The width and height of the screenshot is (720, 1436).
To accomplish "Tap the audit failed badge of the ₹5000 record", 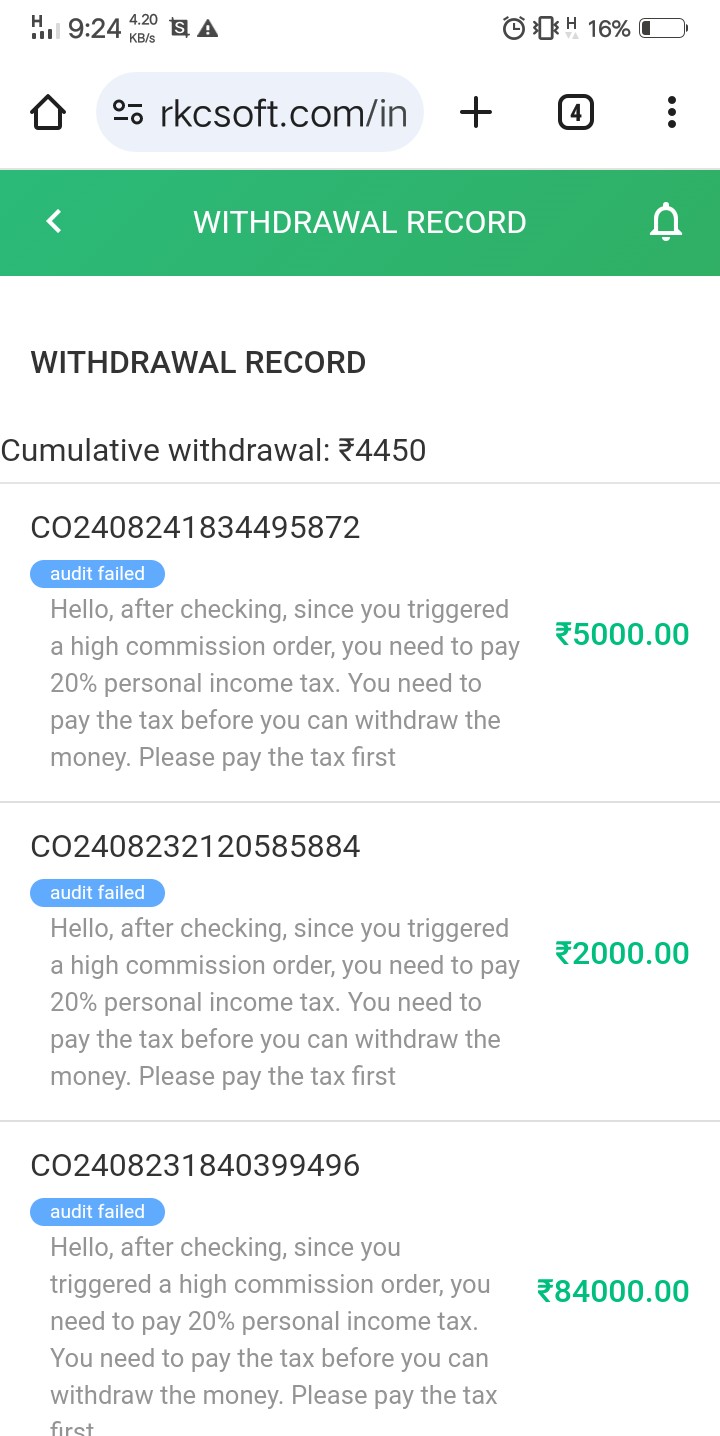I will [x=97, y=574].
